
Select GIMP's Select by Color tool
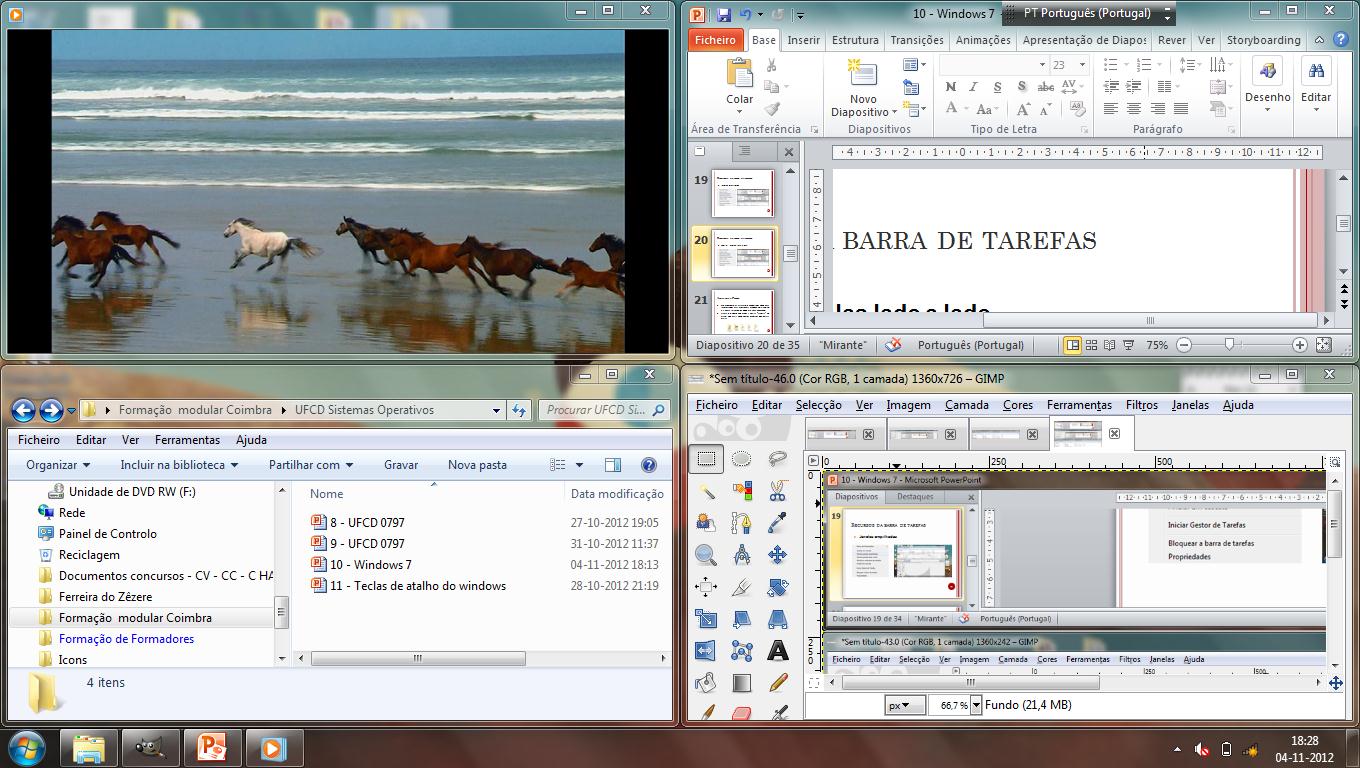tap(741, 491)
